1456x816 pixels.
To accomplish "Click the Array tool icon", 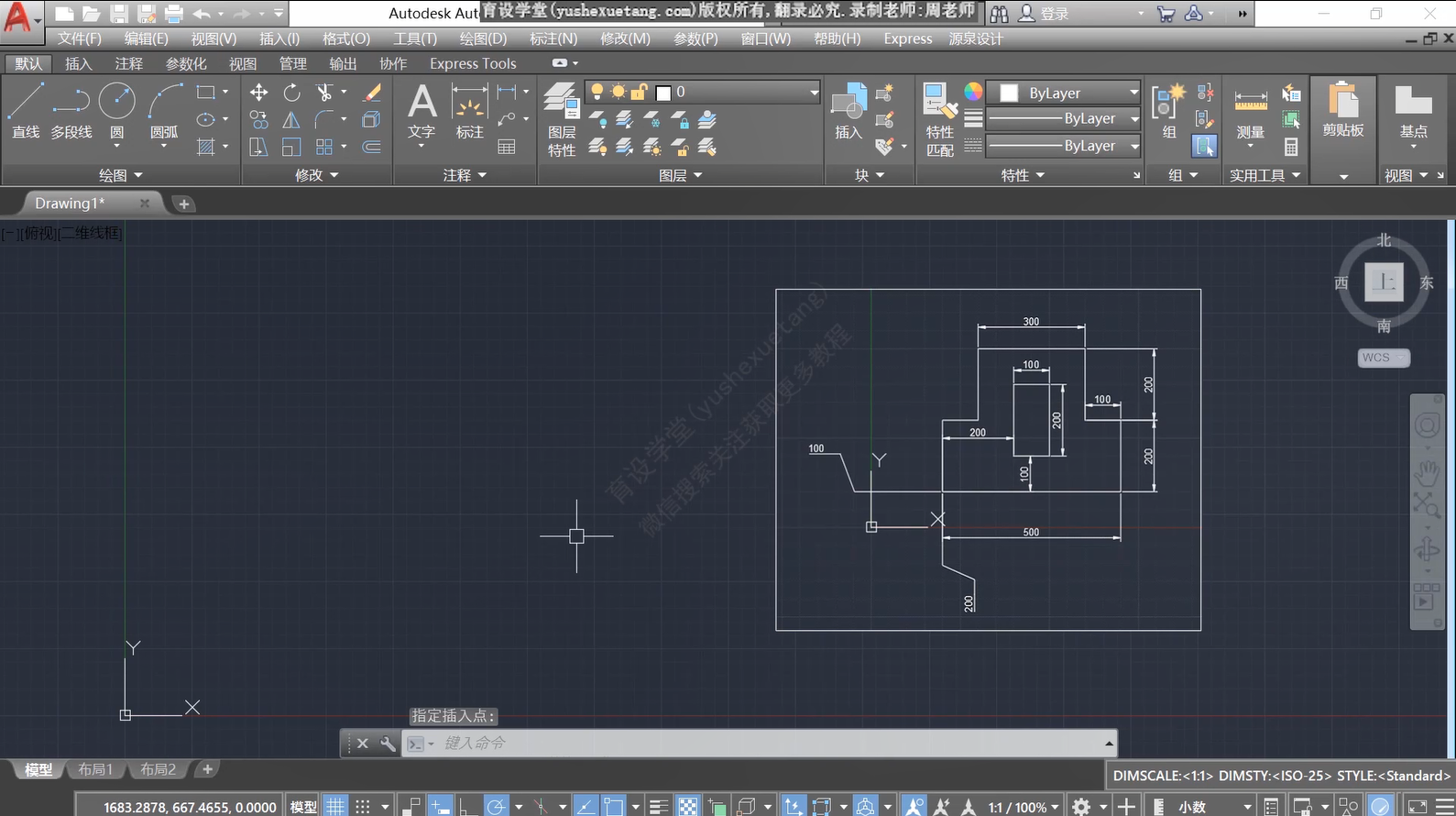I will (324, 147).
